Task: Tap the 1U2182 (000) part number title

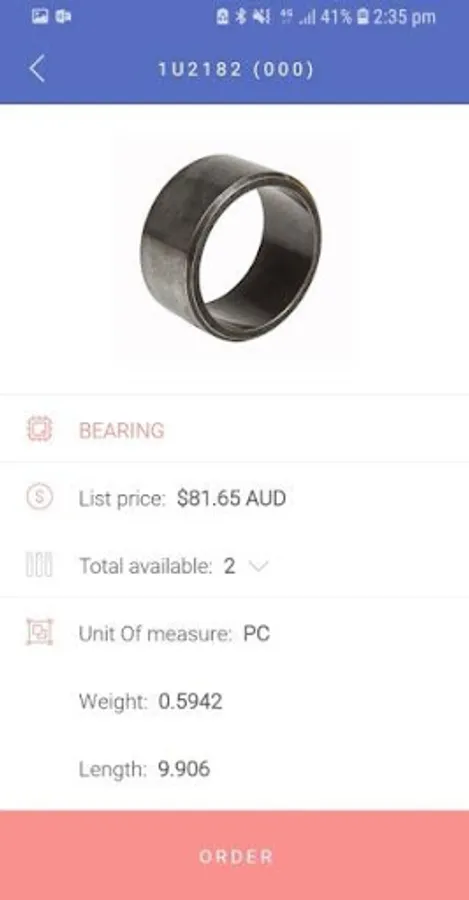Action: (236, 69)
